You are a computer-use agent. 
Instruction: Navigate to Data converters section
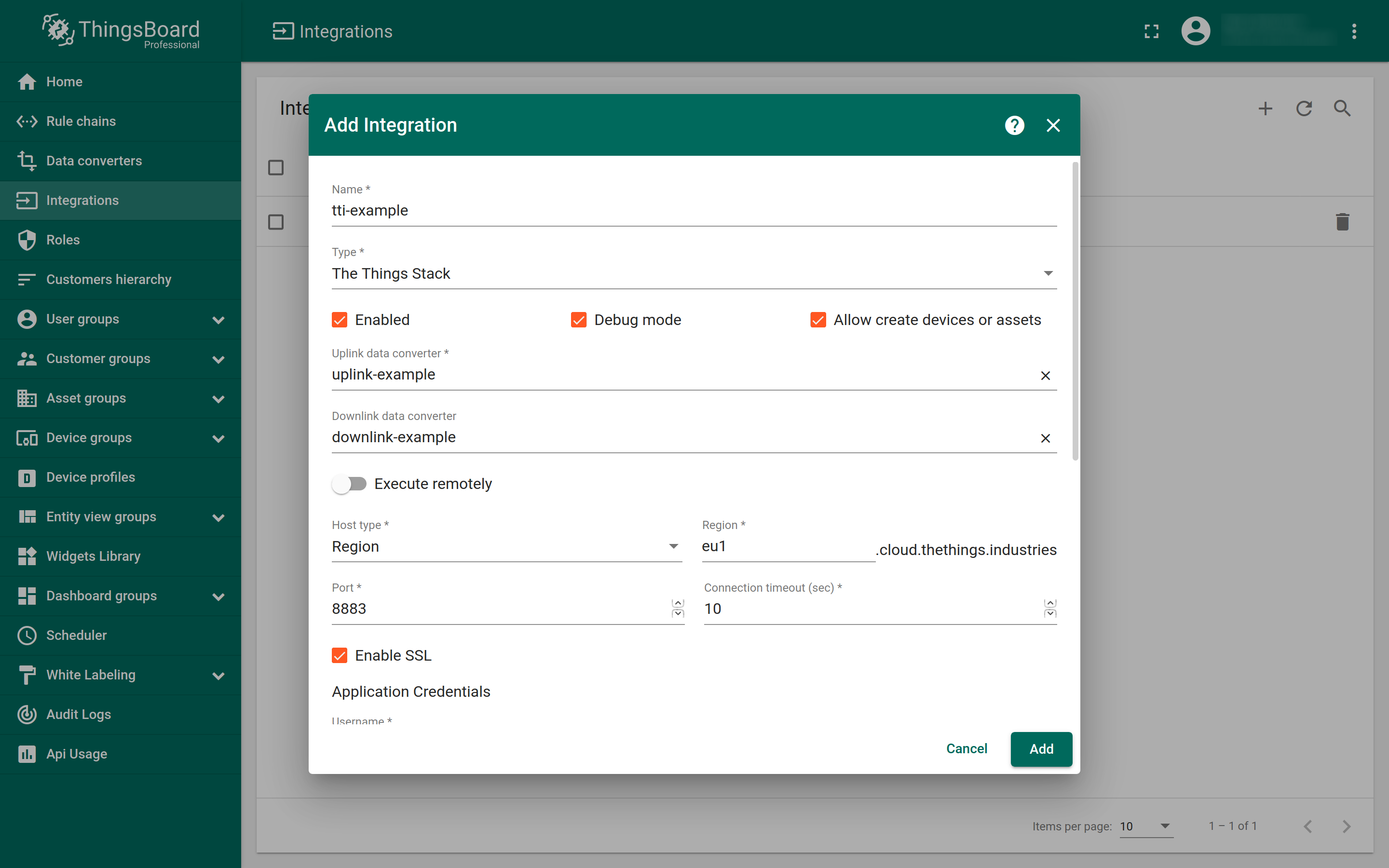pos(94,160)
